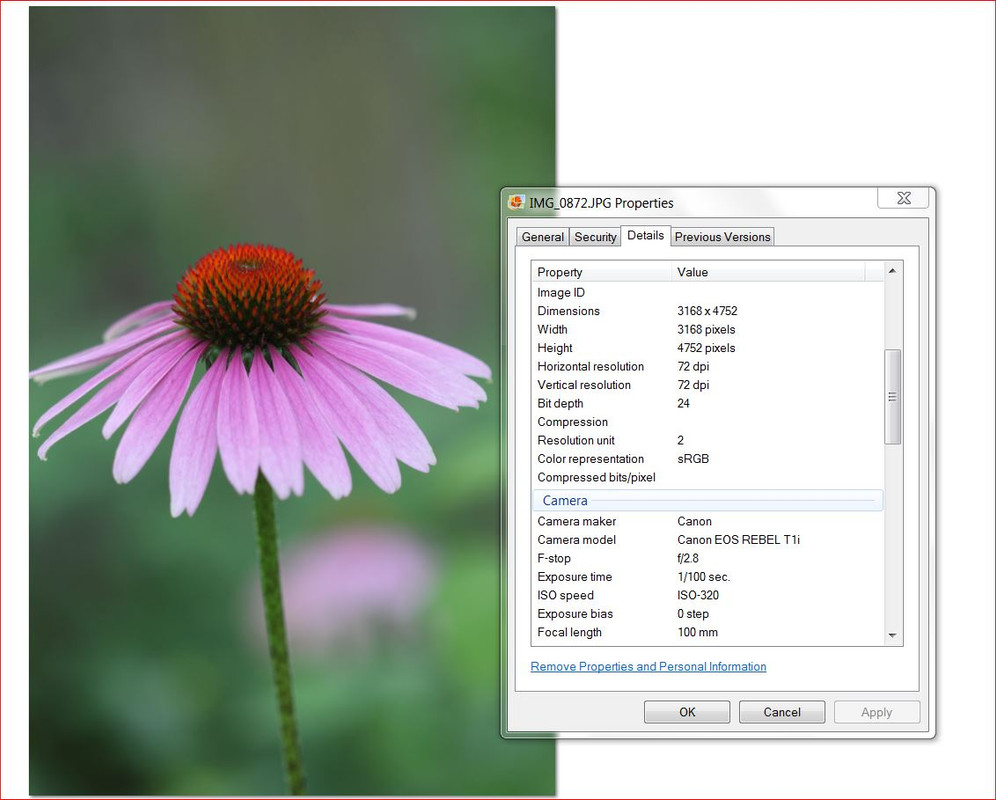The height and width of the screenshot is (800, 996).
Task: Click the Color representation value sRGB
Action: click(692, 459)
